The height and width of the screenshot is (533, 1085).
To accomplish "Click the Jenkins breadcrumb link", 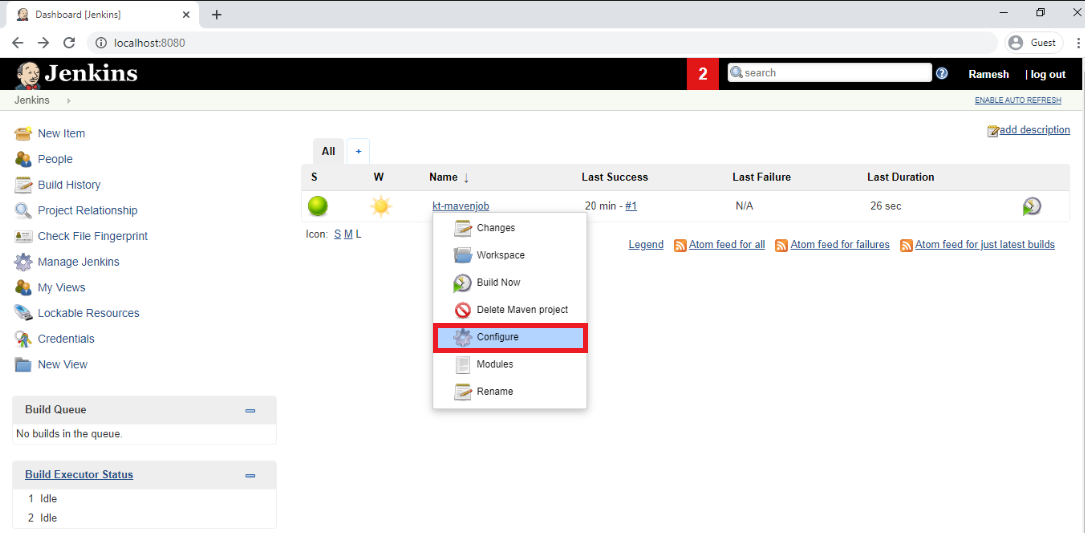I will [x=32, y=100].
